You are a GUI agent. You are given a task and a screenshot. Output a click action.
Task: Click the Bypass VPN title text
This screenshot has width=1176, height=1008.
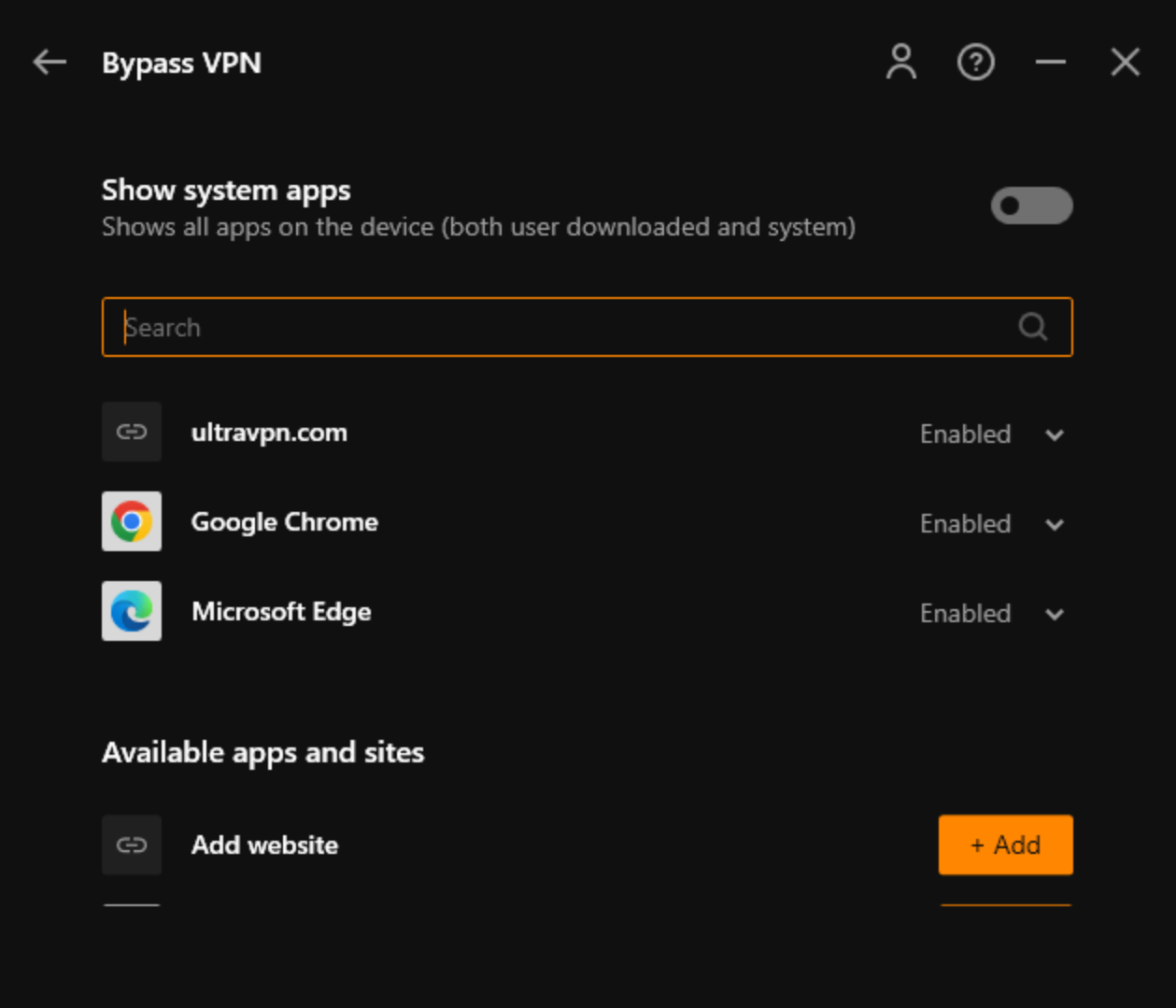181,63
